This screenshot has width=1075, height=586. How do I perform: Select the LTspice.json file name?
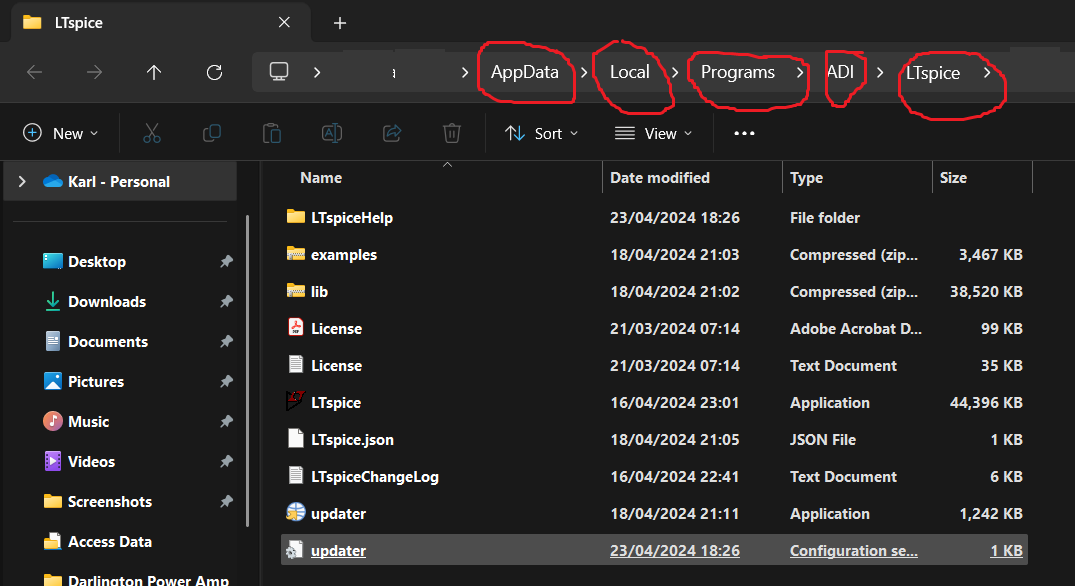coord(352,439)
